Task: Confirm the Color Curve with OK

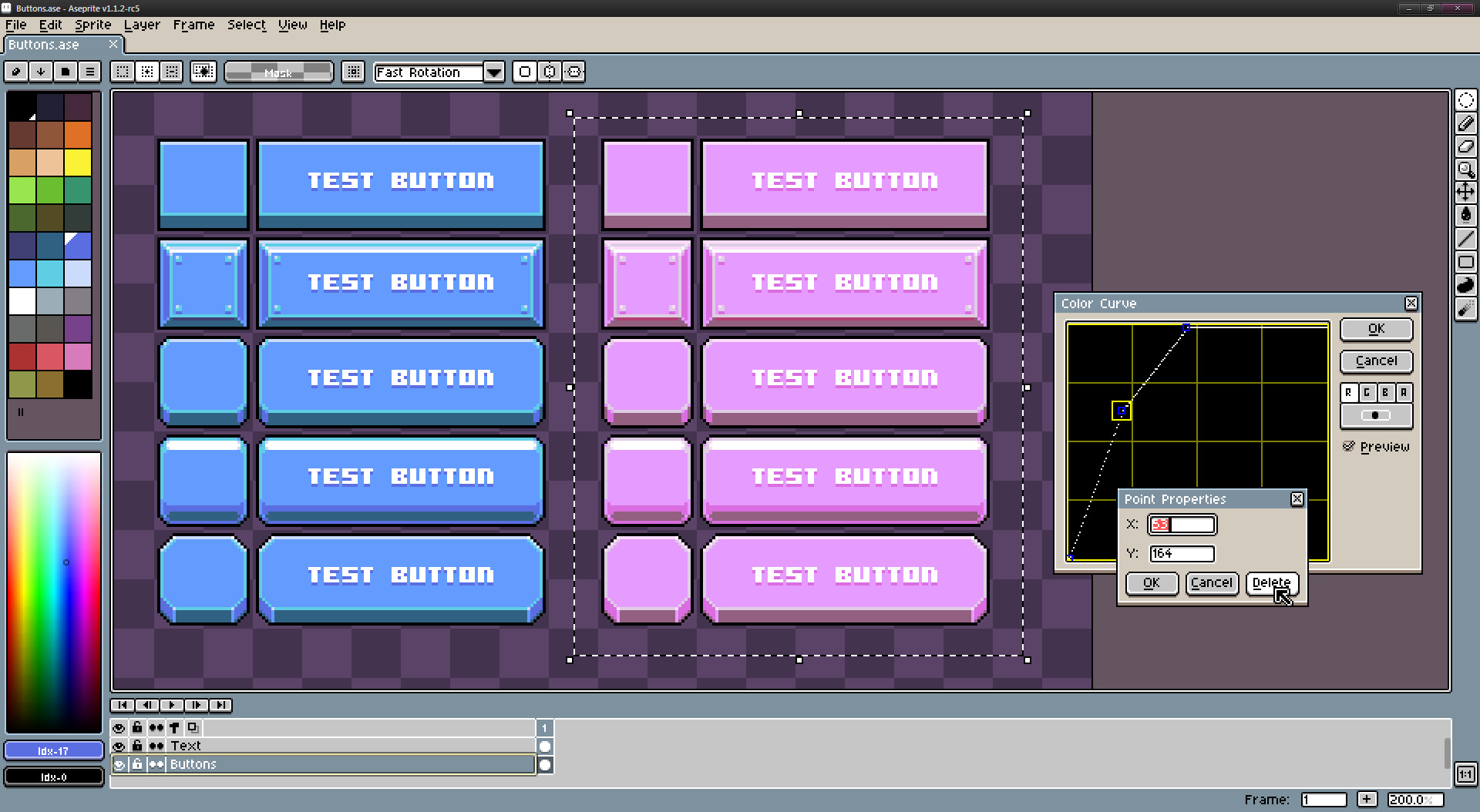Action: [1375, 329]
